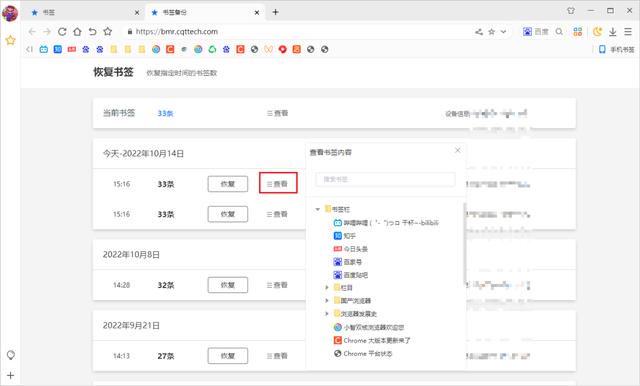Image resolution: width=640 pixels, height=386 pixels.
Task: Open the red map pin bookmark icon
Action: click(282, 49)
